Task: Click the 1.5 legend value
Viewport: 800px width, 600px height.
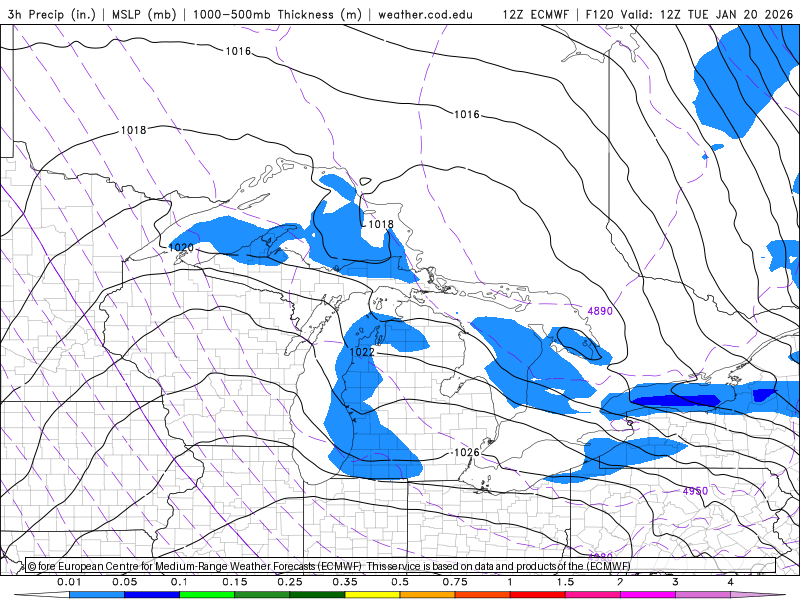Action: [x=565, y=582]
